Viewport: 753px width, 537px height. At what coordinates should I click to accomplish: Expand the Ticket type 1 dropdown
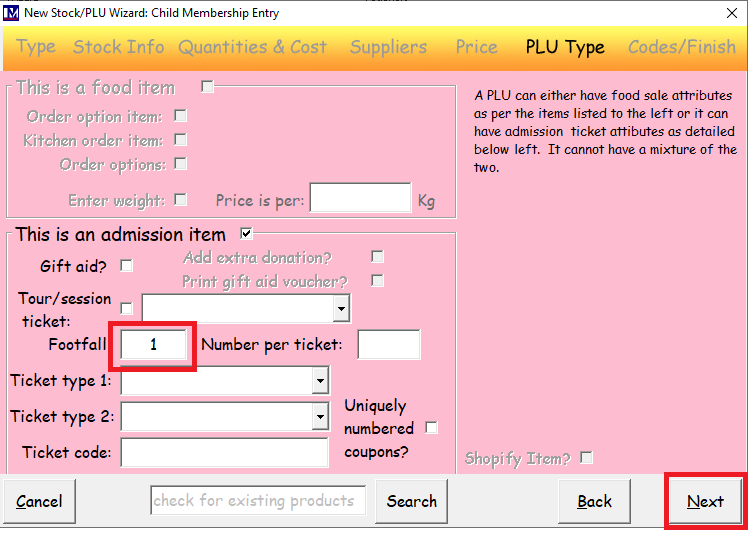[320, 380]
